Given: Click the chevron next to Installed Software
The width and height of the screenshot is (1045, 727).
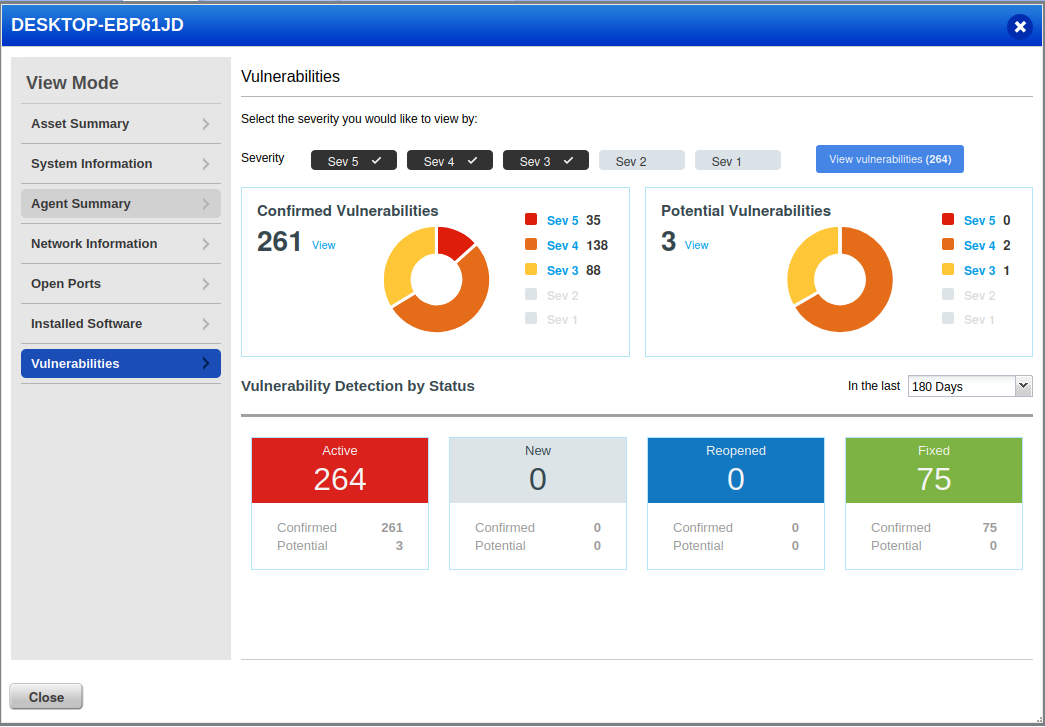Looking at the screenshot, I should 206,324.
